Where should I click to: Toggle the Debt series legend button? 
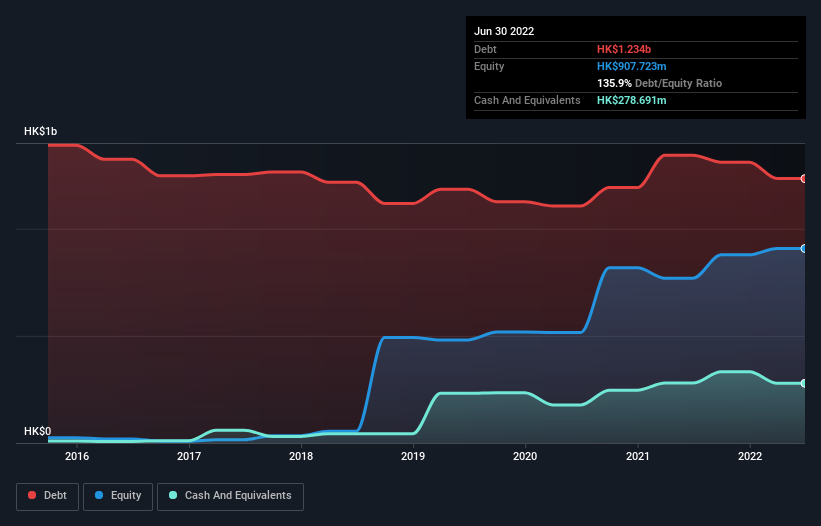point(47,496)
